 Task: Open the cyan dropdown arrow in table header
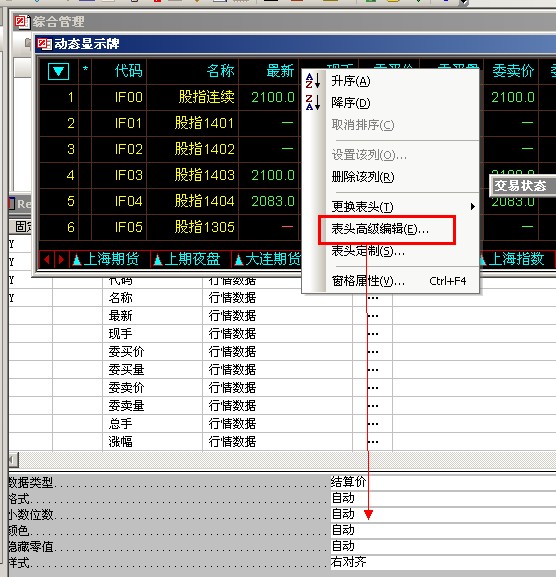tap(58, 71)
